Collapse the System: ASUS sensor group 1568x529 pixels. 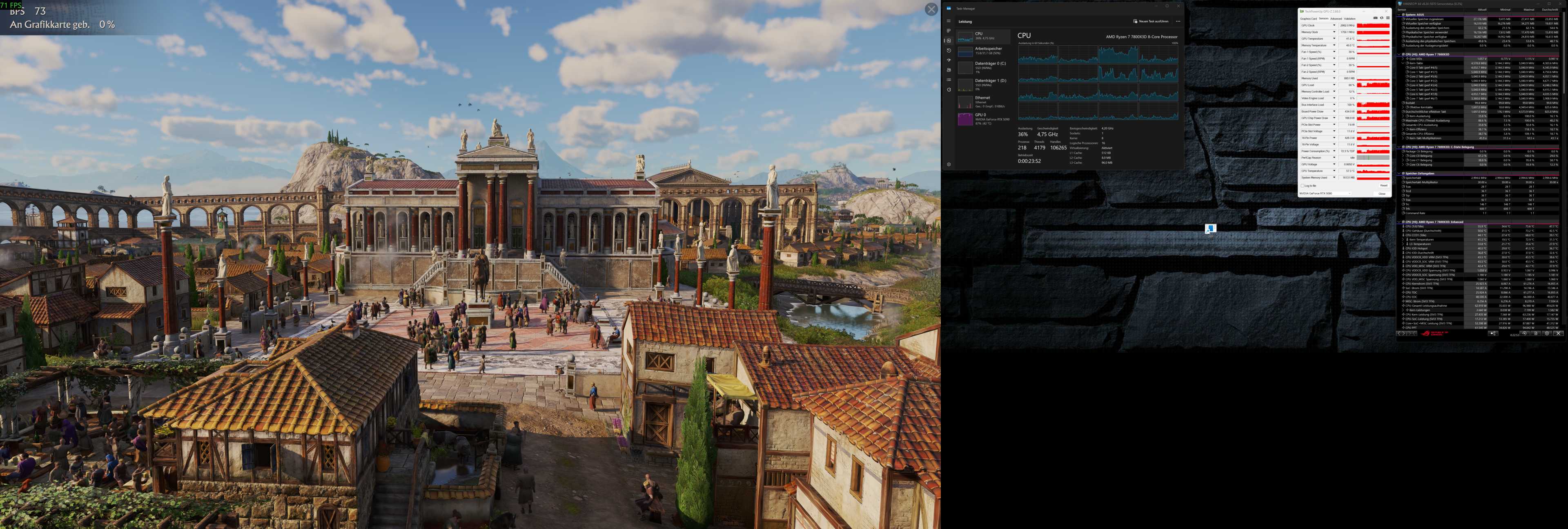tap(1399, 15)
